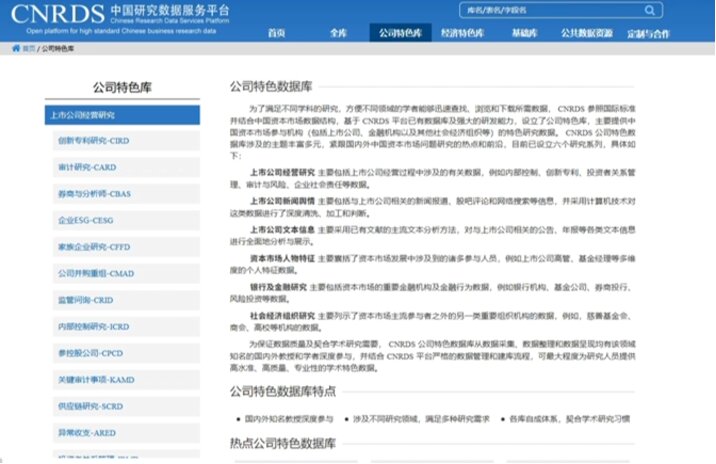Click 热点公司特色数据库 section heading
This screenshot has width=716, height=464.
pyautogui.click(x=283, y=443)
